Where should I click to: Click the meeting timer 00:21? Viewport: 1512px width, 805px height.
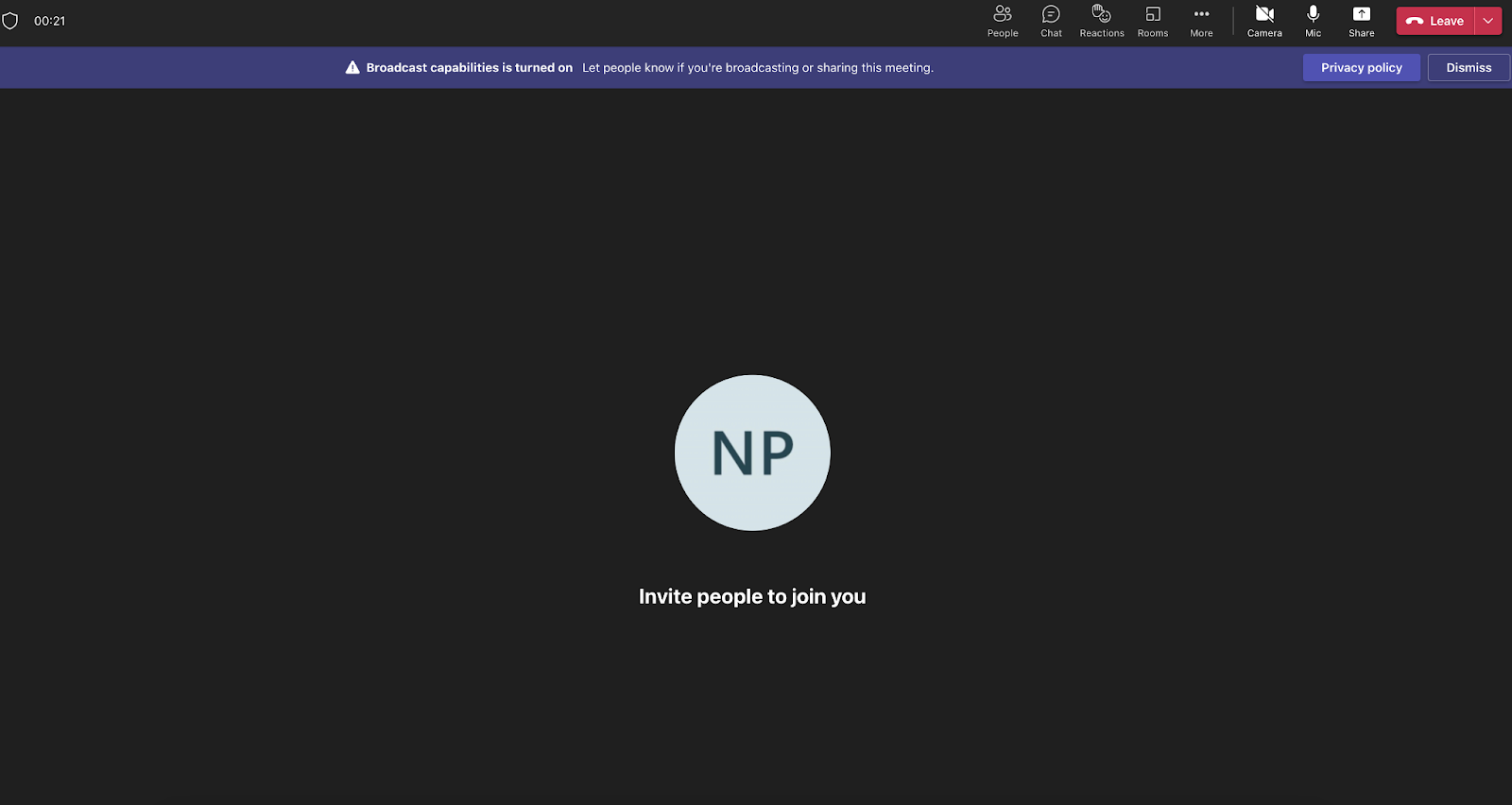[x=50, y=21]
